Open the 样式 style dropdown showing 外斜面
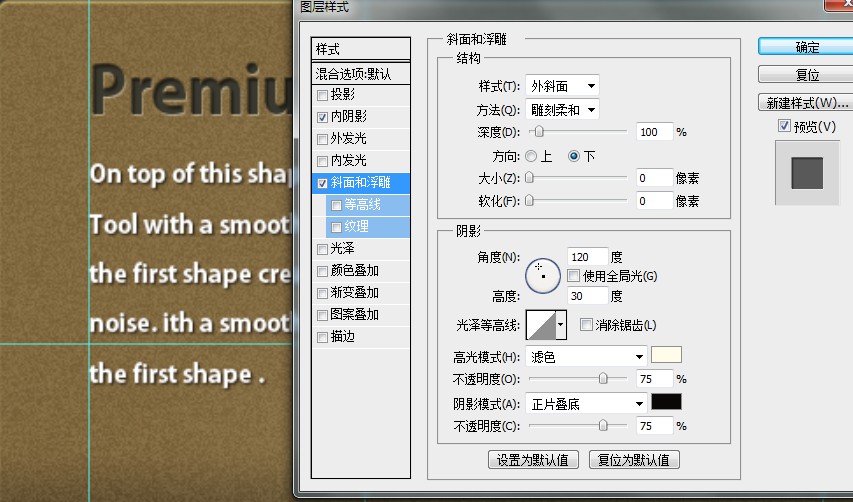Image resolution: width=853 pixels, height=502 pixels. click(562, 85)
